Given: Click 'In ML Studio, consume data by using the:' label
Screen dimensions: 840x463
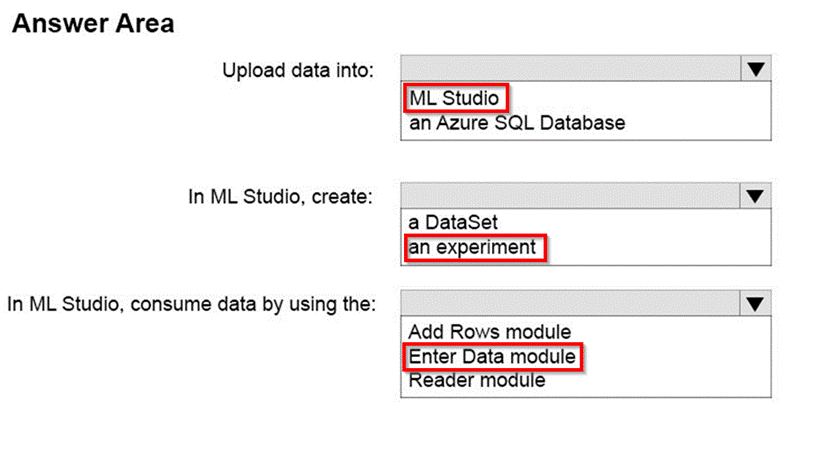Looking at the screenshot, I should (x=192, y=304).
